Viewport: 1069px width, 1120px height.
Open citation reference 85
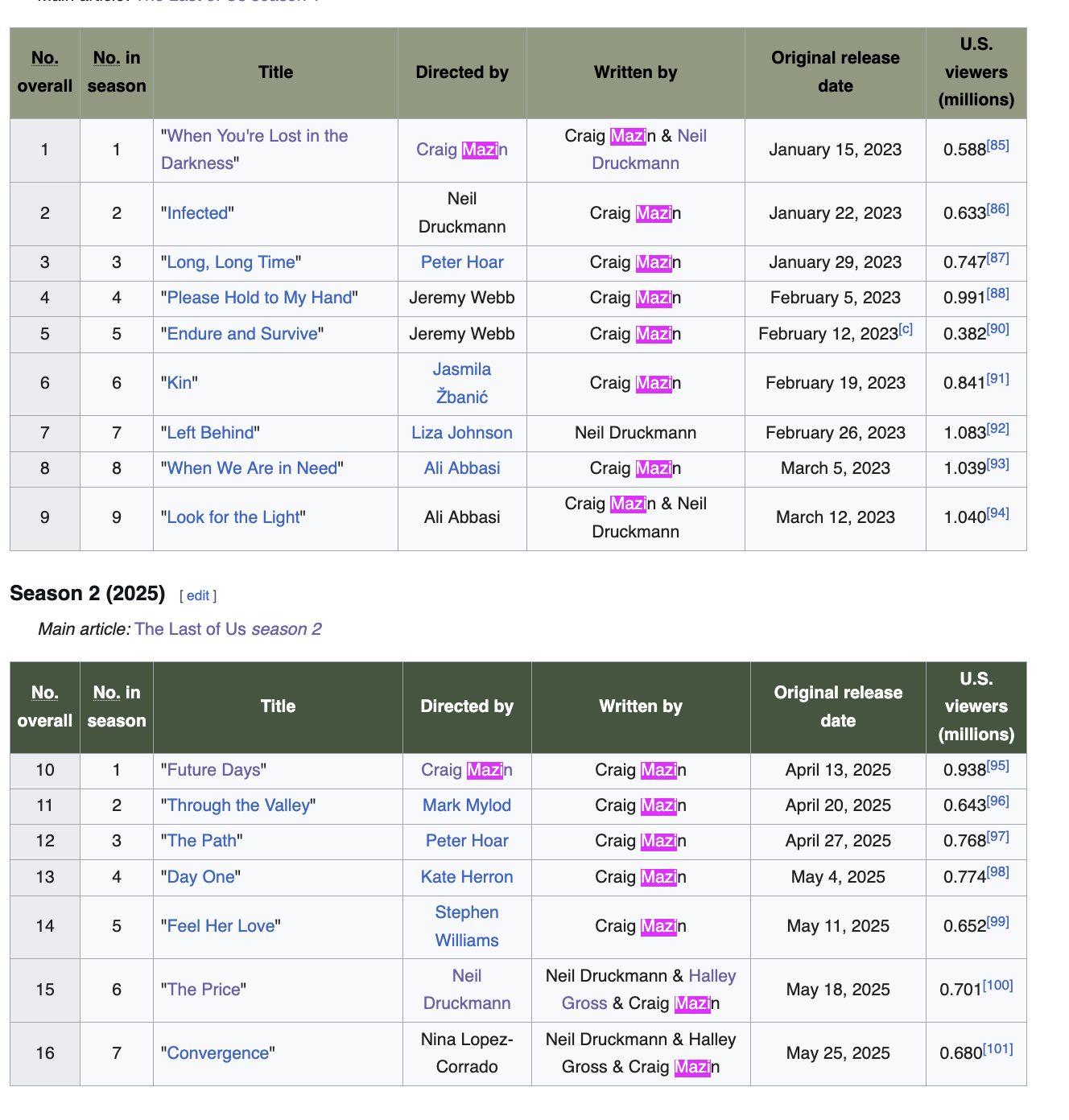[998, 146]
